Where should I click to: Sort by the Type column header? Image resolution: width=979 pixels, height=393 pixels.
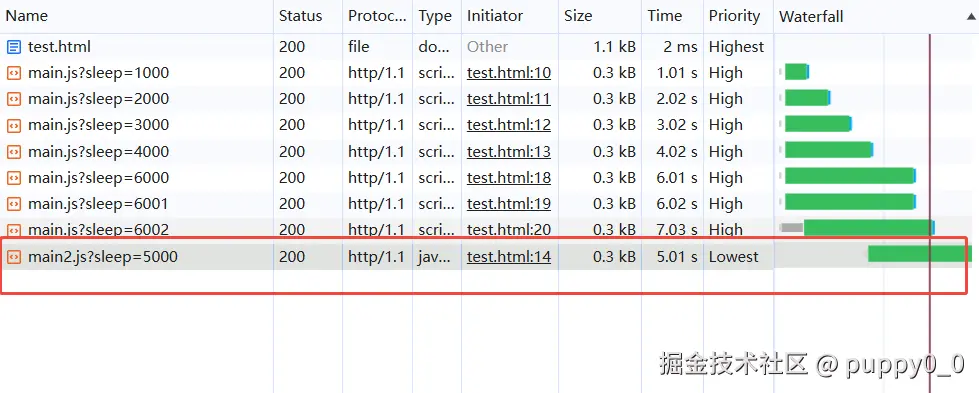(x=435, y=16)
